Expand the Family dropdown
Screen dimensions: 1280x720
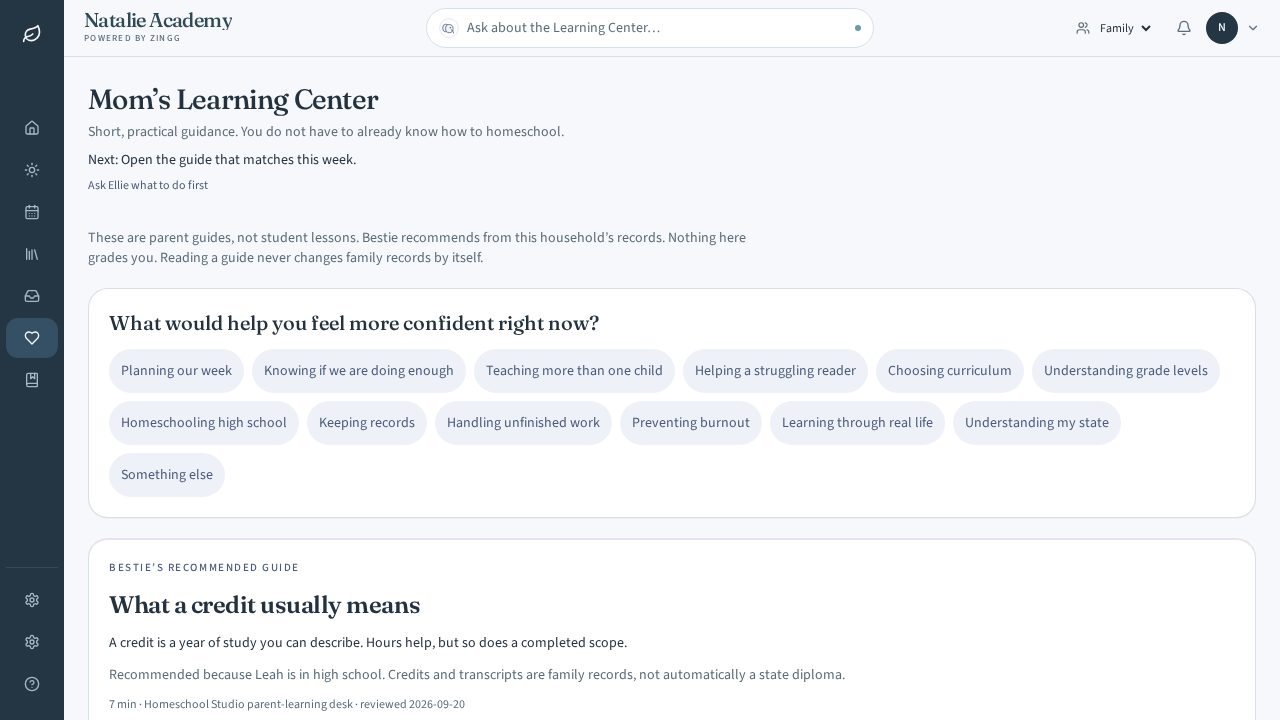(1114, 28)
